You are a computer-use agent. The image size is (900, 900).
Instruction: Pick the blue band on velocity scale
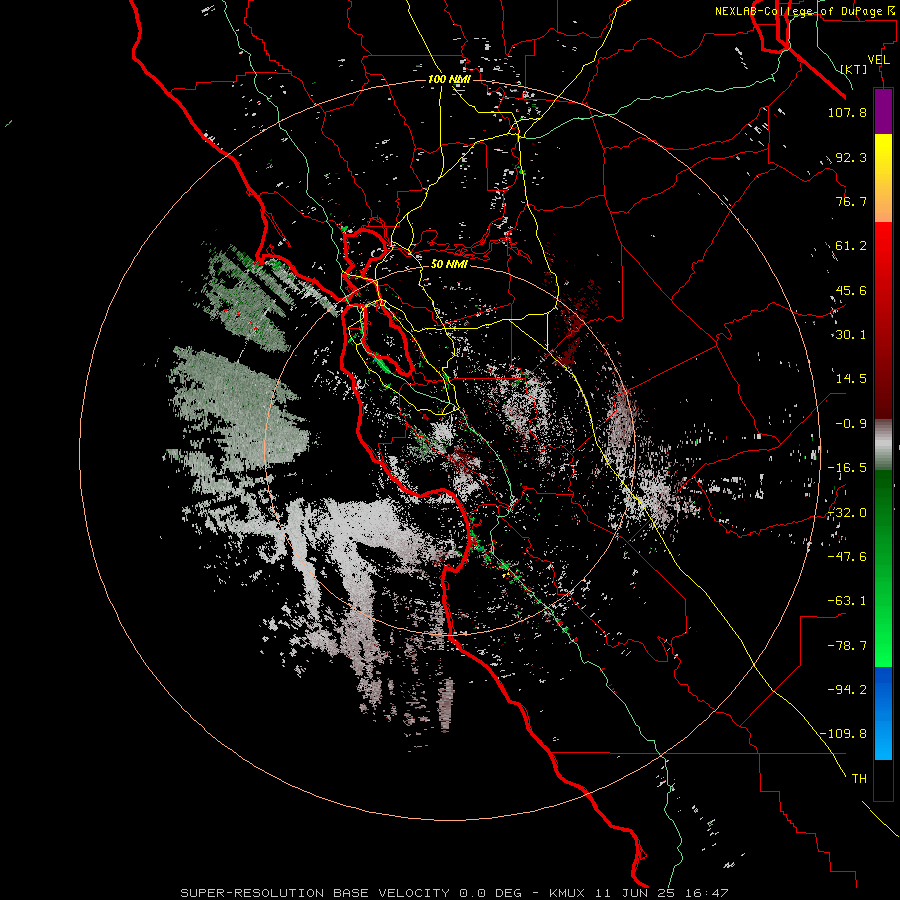click(x=883, y=713)
